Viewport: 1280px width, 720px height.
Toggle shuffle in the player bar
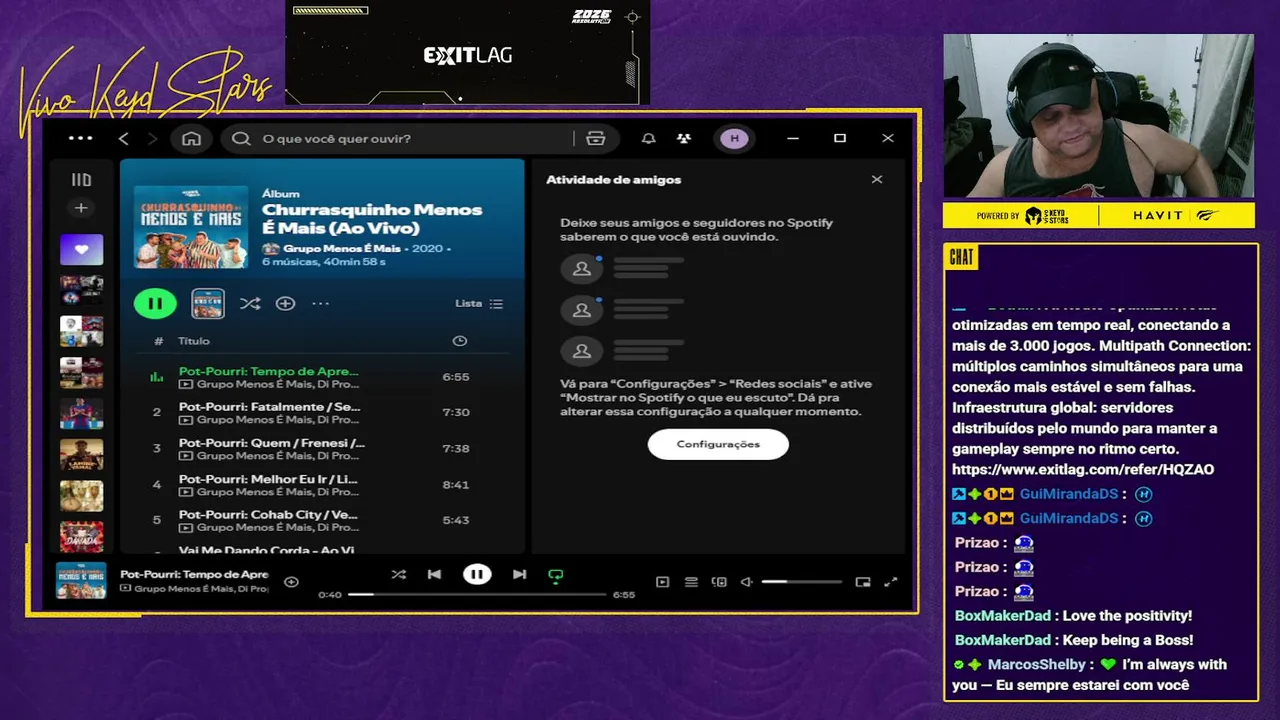(x=398, y=574)
